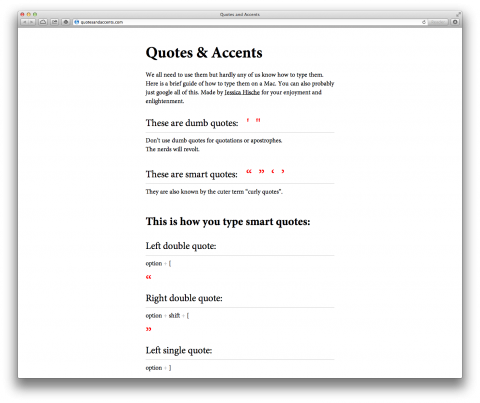480x403 pixels.
Task: Click the site favicon in the address bar
Action: (77, 22)
